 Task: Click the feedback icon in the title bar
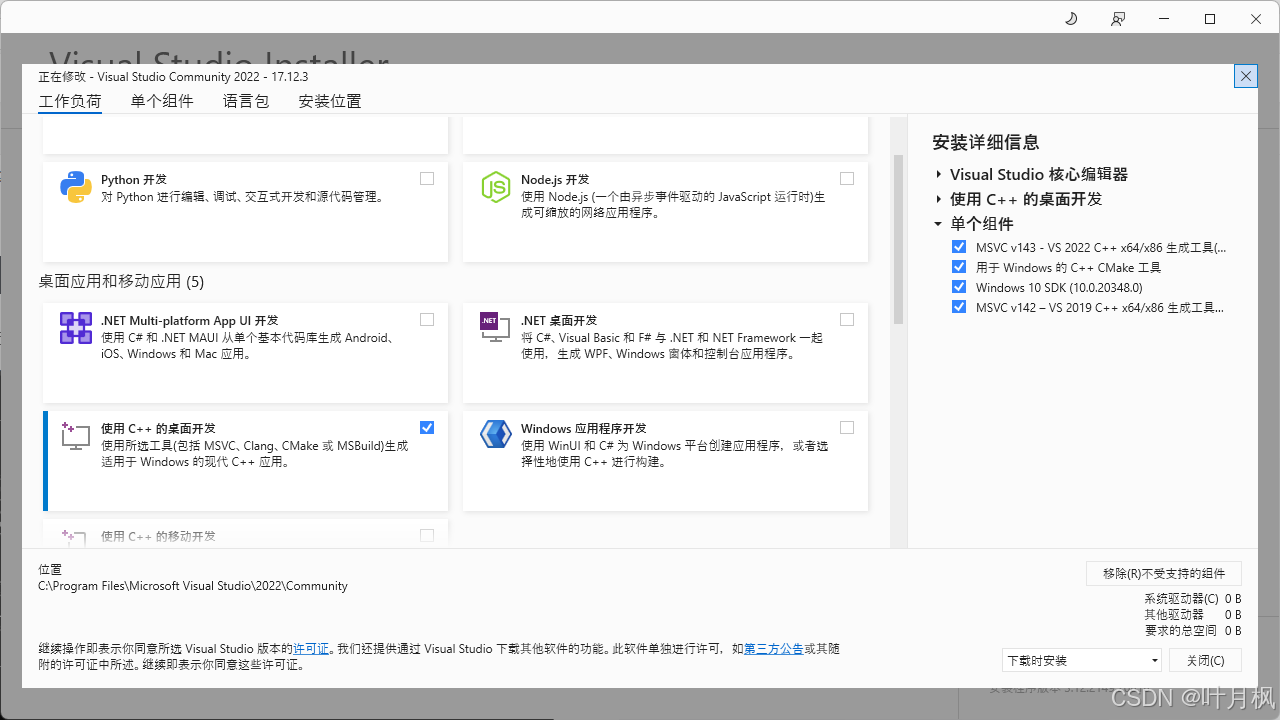coord(1118,19)
